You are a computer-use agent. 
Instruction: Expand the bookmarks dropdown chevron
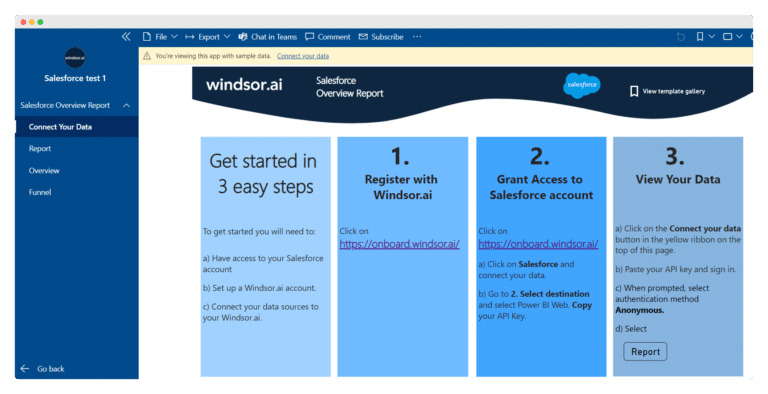[x=712, y=37]
